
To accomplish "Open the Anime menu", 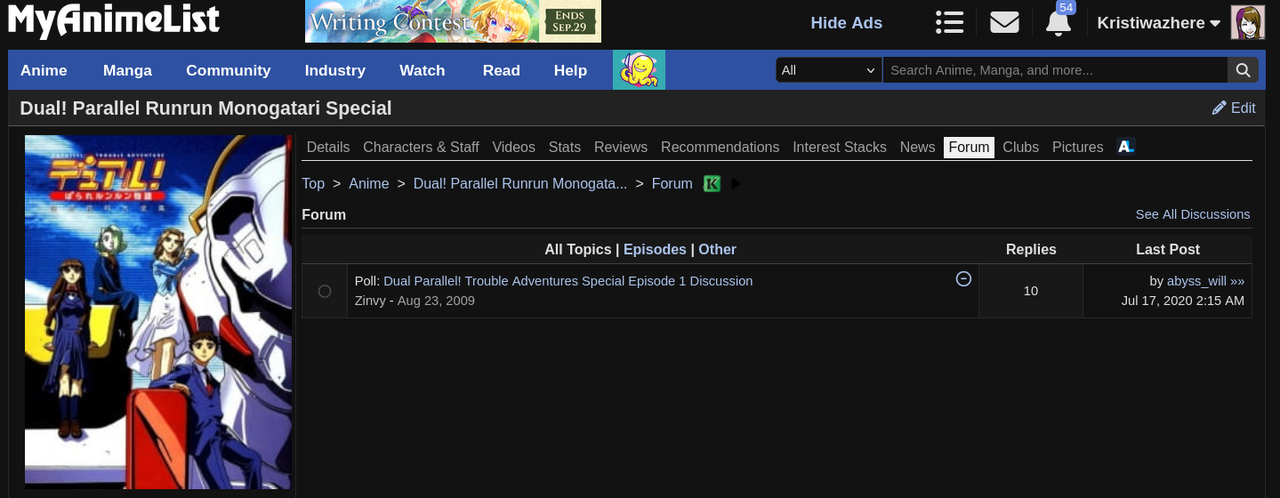I will click(44, 70).
